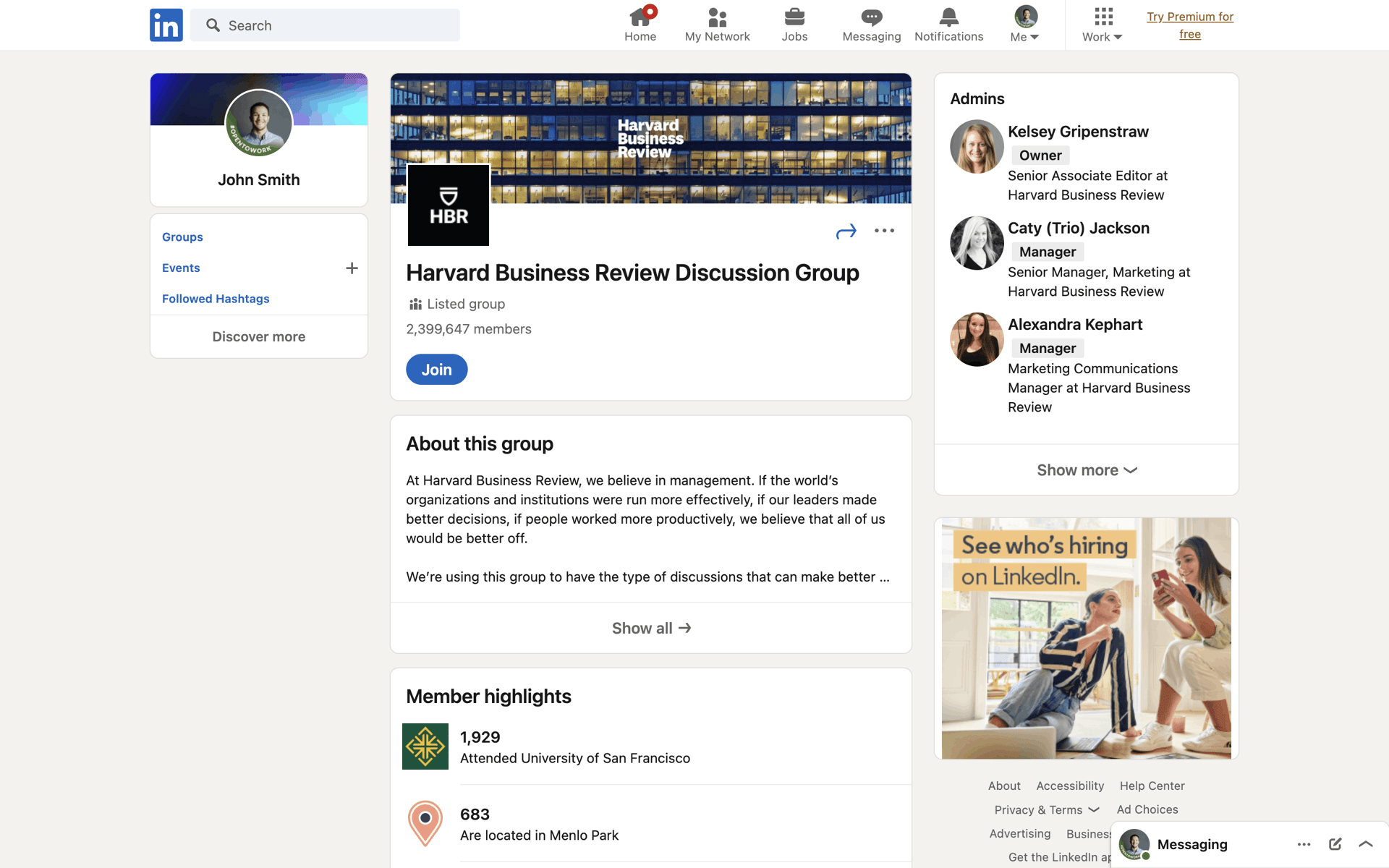The width and height of the screenshot is (1389, 868).
Task: Open Alexandra Kephart's name link
Action: [1075, 325]
